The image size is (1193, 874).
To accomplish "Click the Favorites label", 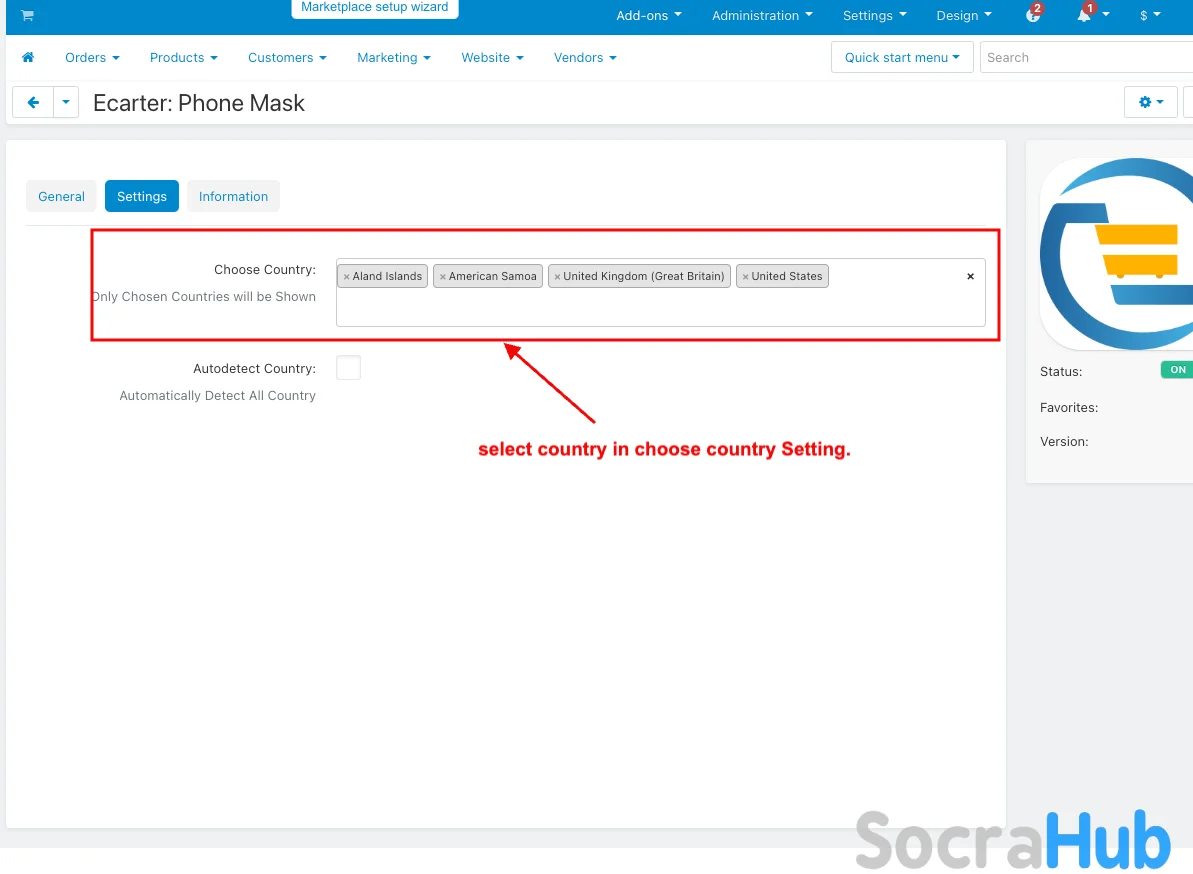I will 1068,408.
